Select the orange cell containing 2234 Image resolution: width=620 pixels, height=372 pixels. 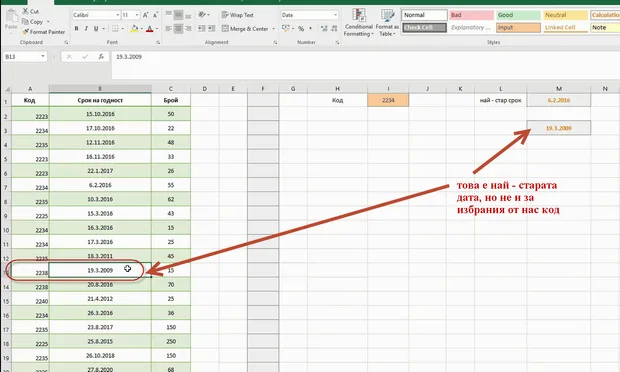pos(388,100)
